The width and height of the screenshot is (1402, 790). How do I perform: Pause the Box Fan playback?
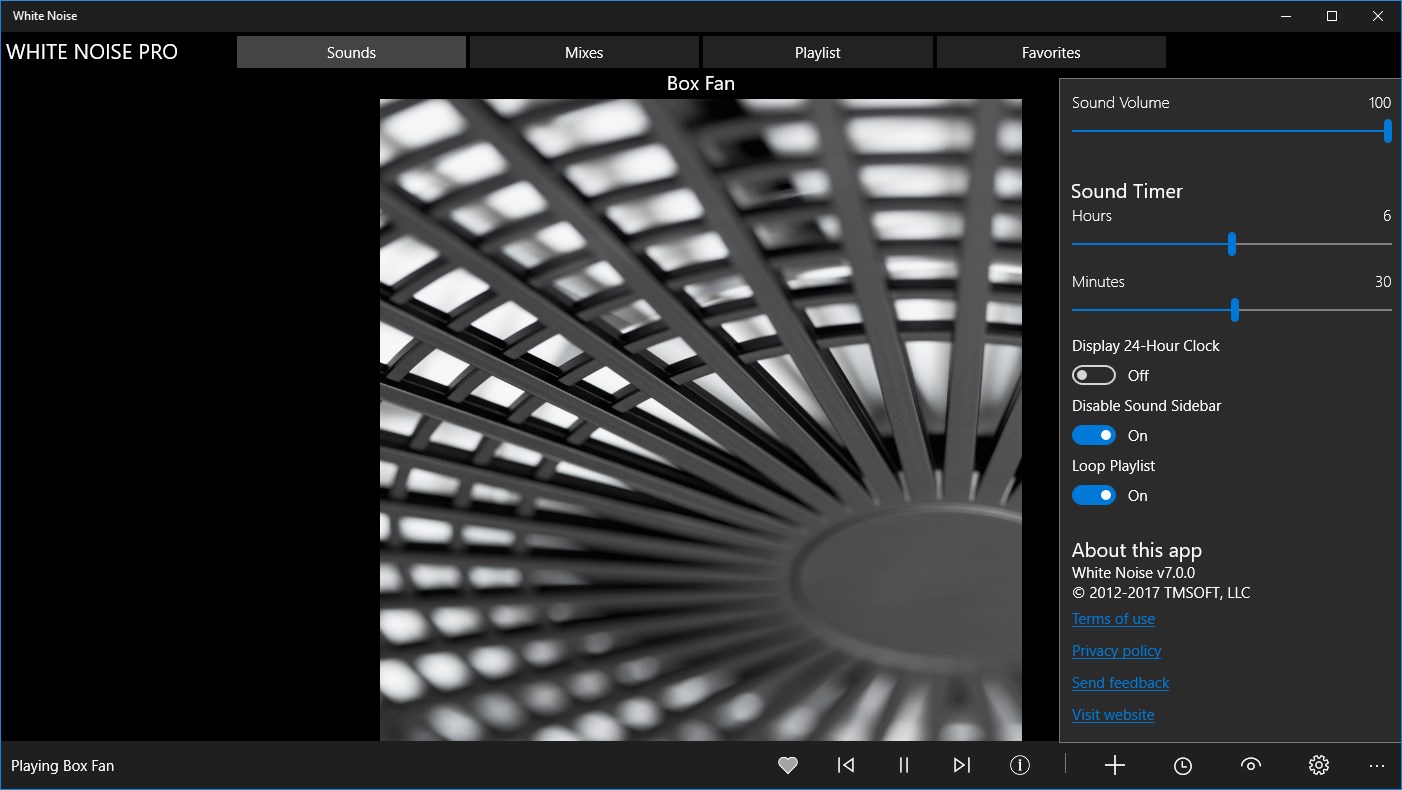[x=904, y=765]
